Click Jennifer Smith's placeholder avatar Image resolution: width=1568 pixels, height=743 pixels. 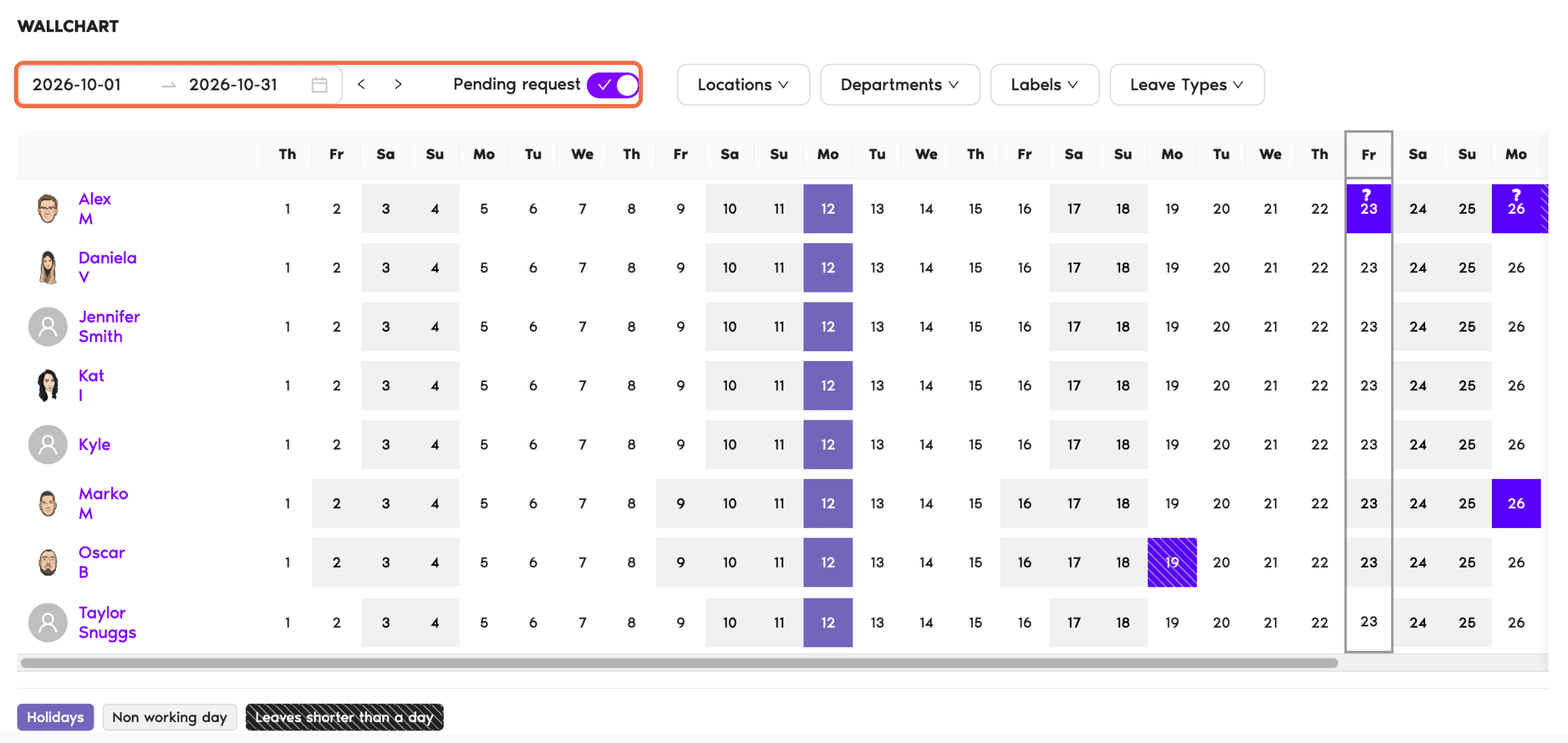48,326
